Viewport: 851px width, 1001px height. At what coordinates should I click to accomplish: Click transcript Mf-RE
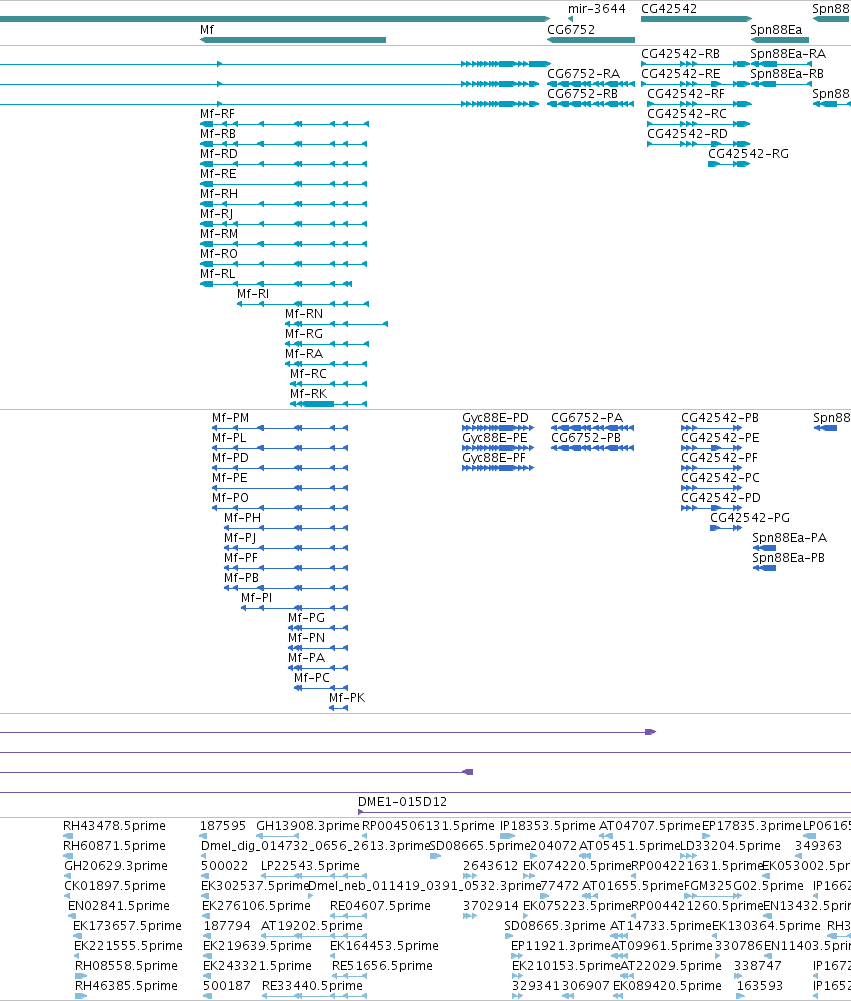coord(284,184)
